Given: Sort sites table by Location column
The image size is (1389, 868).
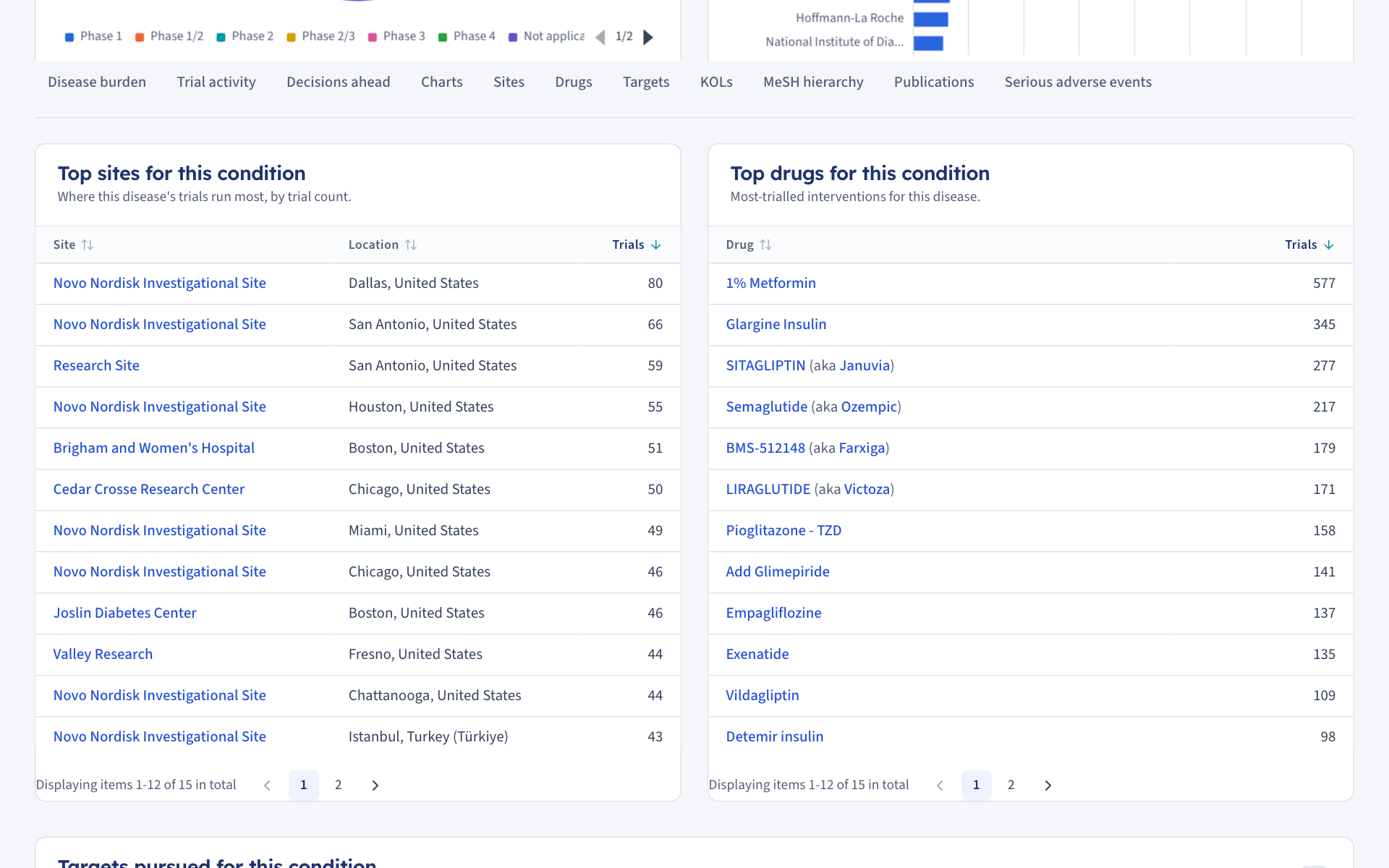Looking at the screenshot, I should click(382, 244).
